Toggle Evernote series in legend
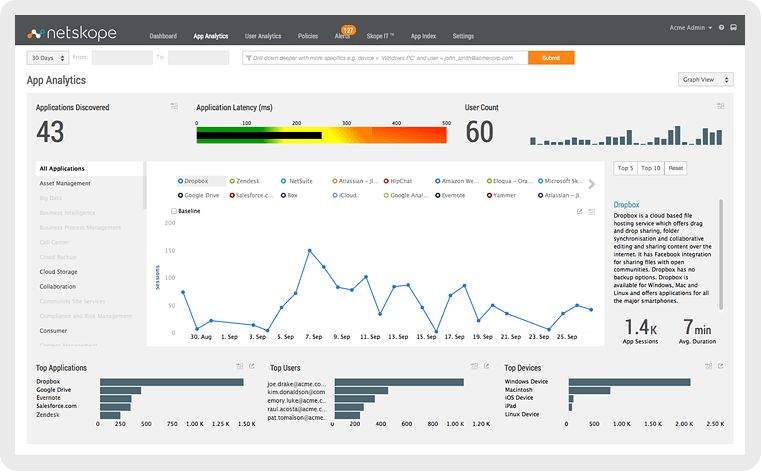This screenshot has width=762, height=472. [x=450, y=195]
